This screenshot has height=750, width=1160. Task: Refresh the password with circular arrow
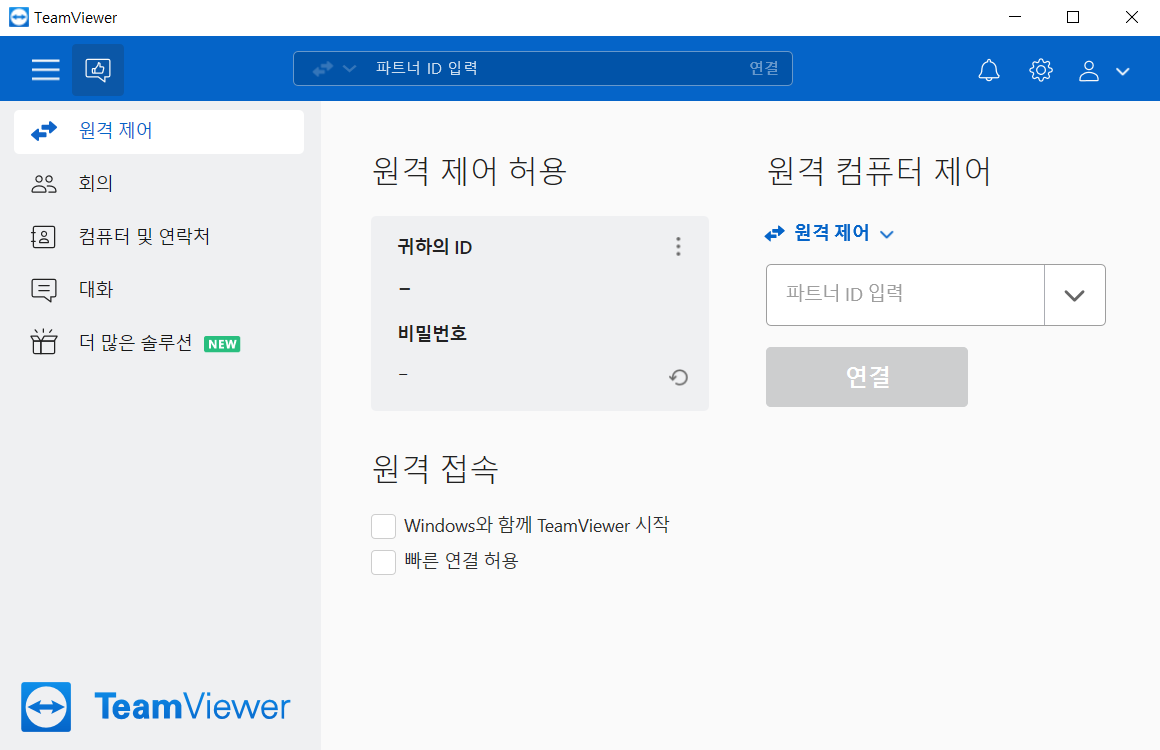(678, 377)
